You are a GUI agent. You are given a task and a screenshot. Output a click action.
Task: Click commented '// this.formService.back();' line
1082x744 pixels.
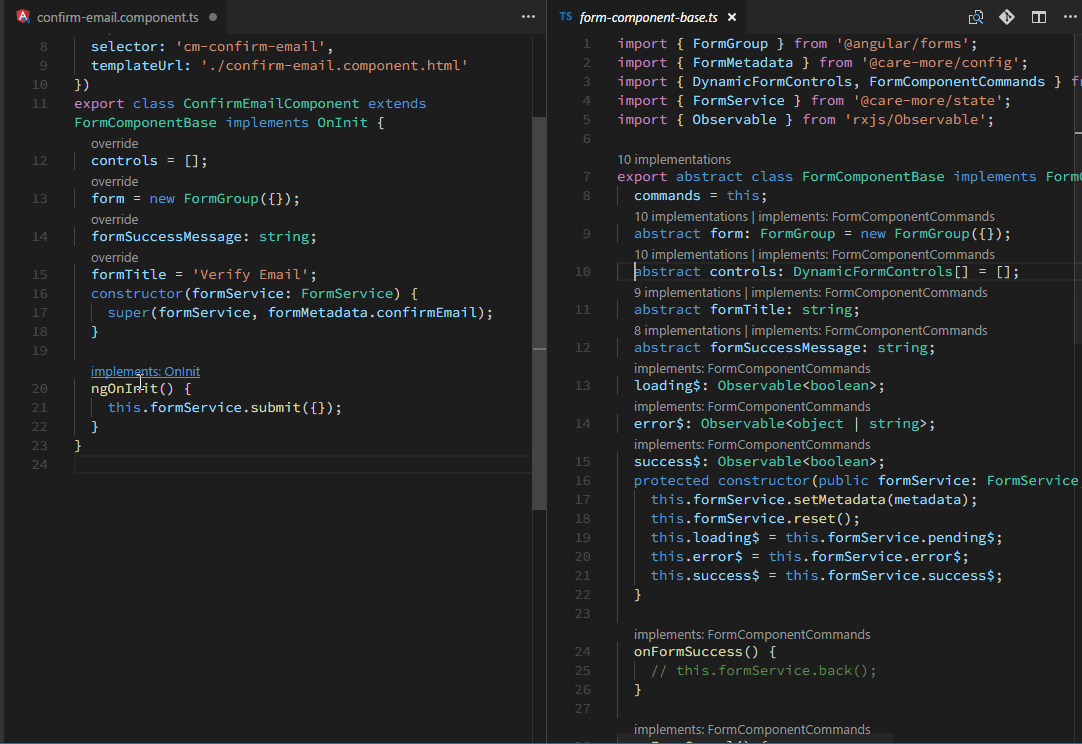pos(763,671)
